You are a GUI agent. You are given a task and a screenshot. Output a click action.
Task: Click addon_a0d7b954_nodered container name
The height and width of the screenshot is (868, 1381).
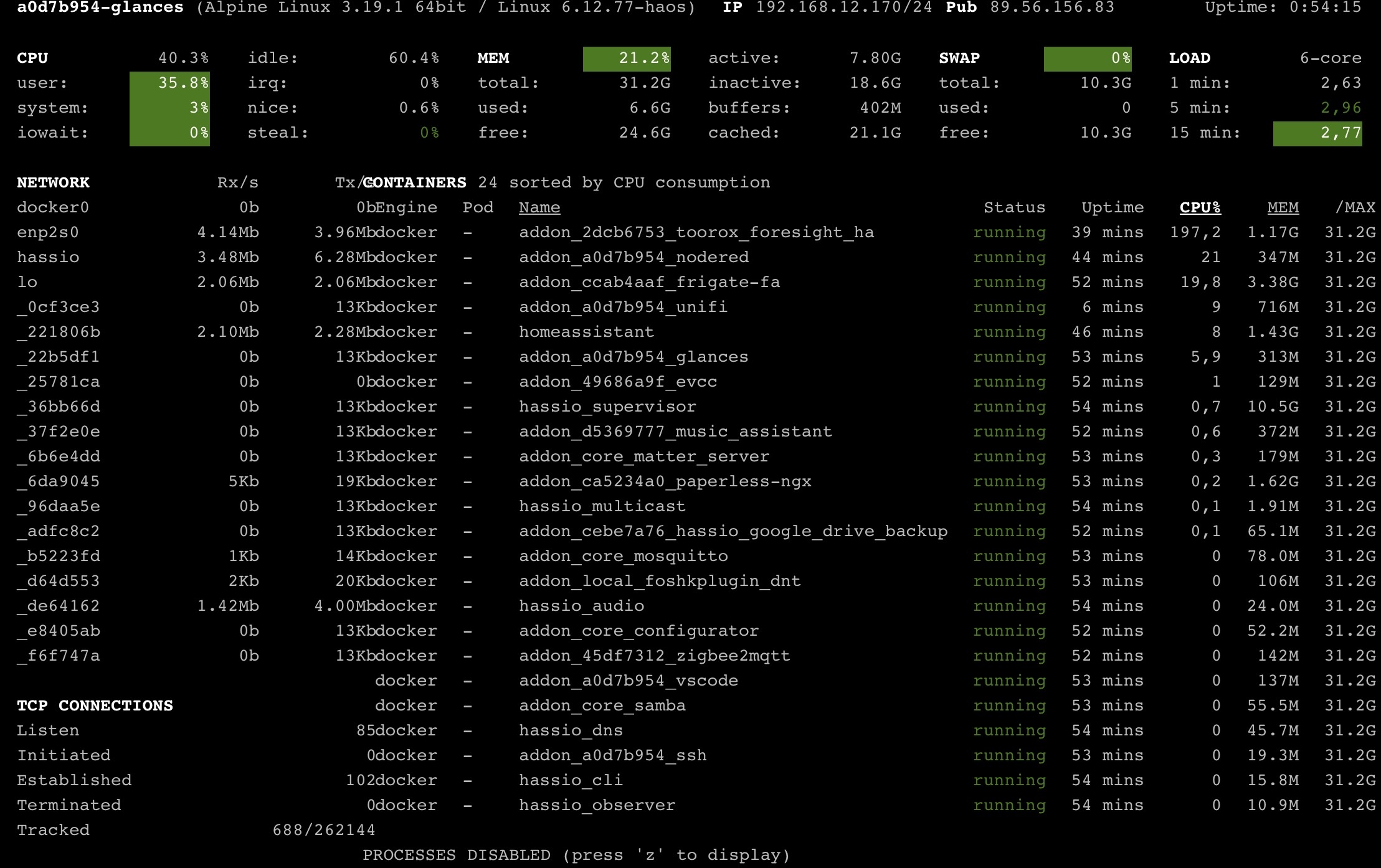click(x=634, y=257)
